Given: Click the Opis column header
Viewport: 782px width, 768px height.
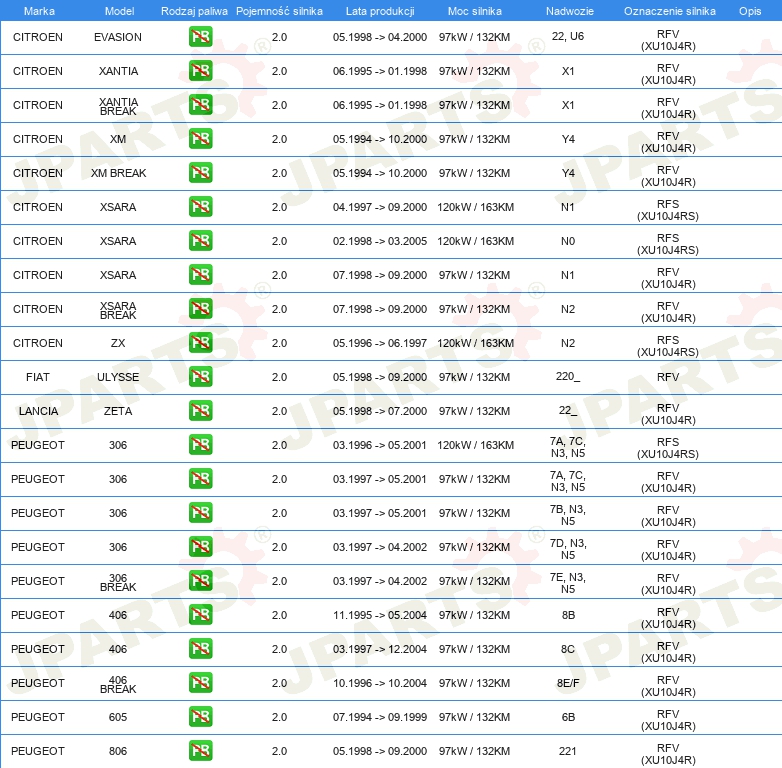Looking at the screenshot, I should click(750, 11).
